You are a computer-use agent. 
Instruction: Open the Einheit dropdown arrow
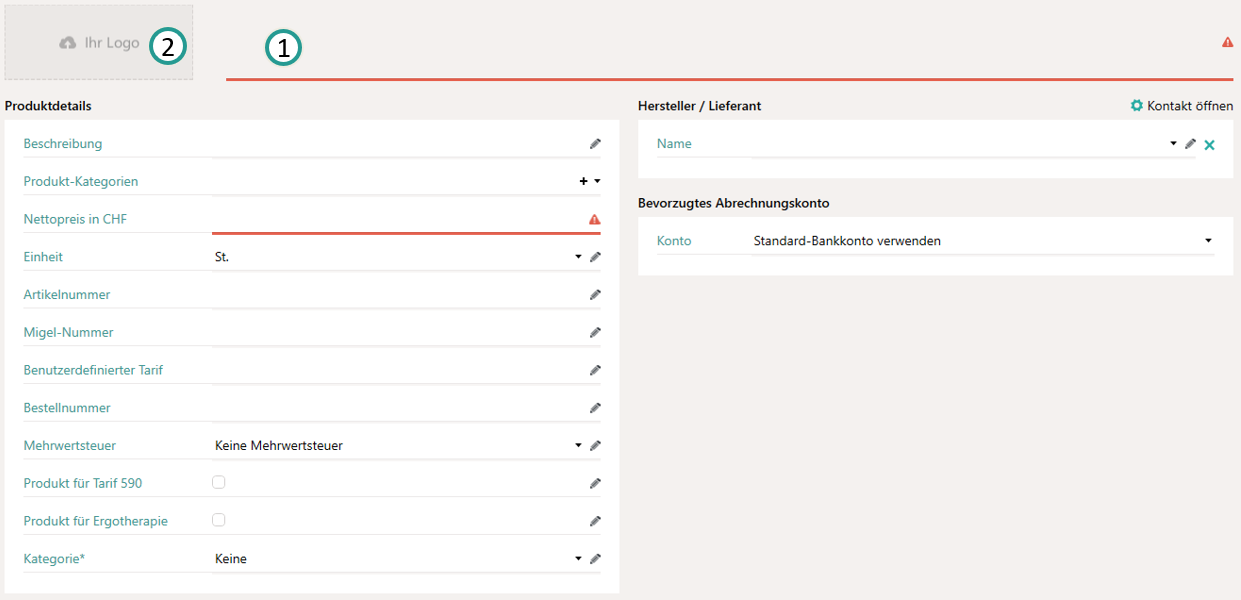(578, 257)
